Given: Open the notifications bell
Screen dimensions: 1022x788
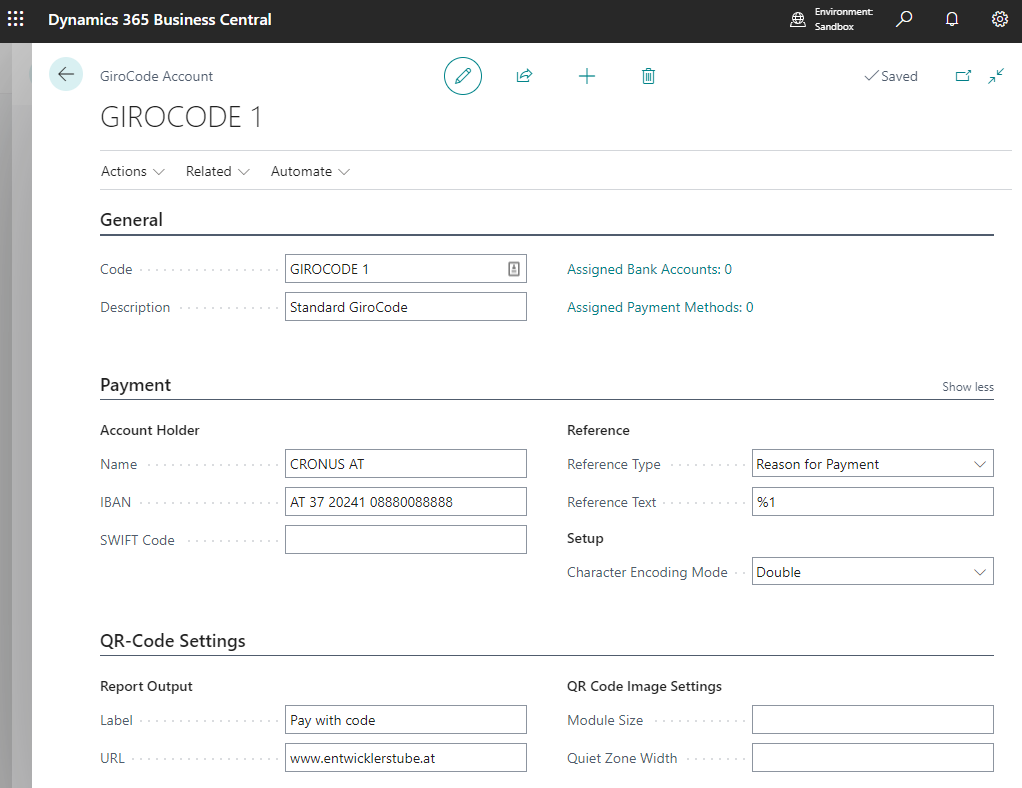Looking at the screenshot, I should (x=952, y=20).
